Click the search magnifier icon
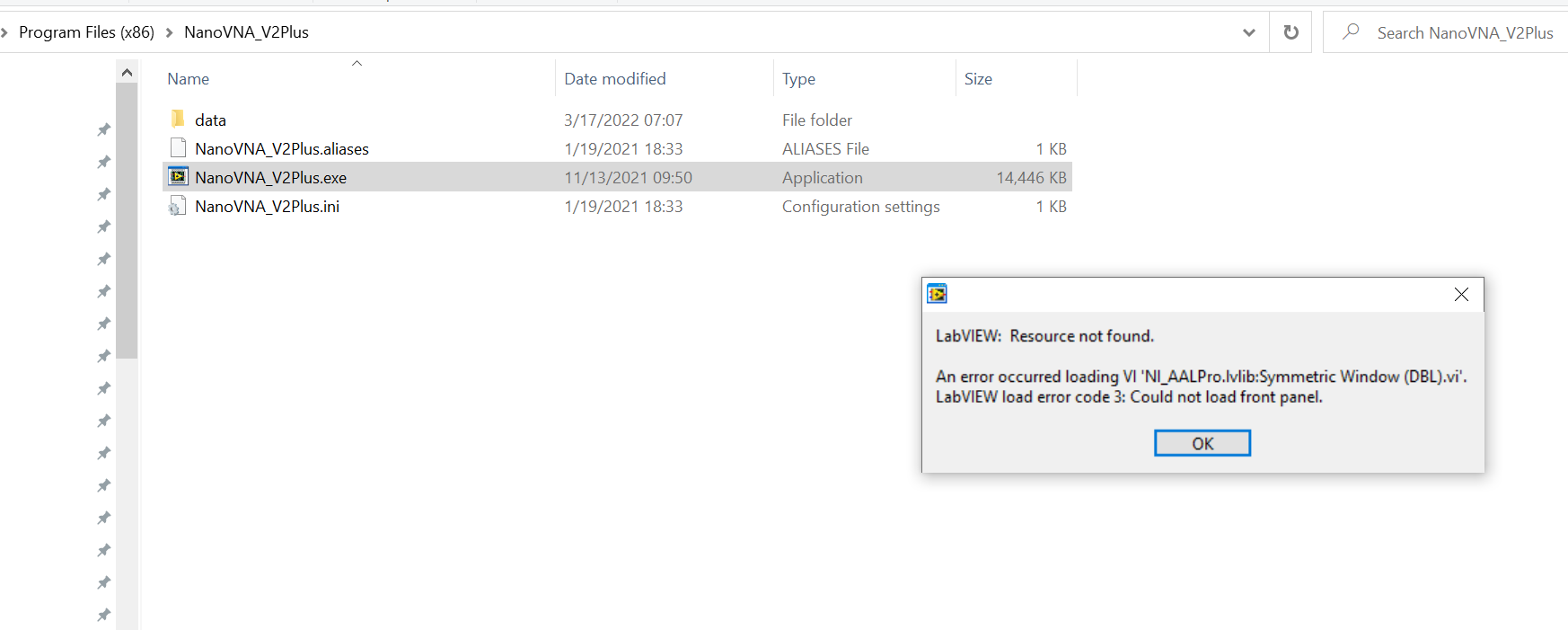The image size is (1568, 630). pos(1350,32)
